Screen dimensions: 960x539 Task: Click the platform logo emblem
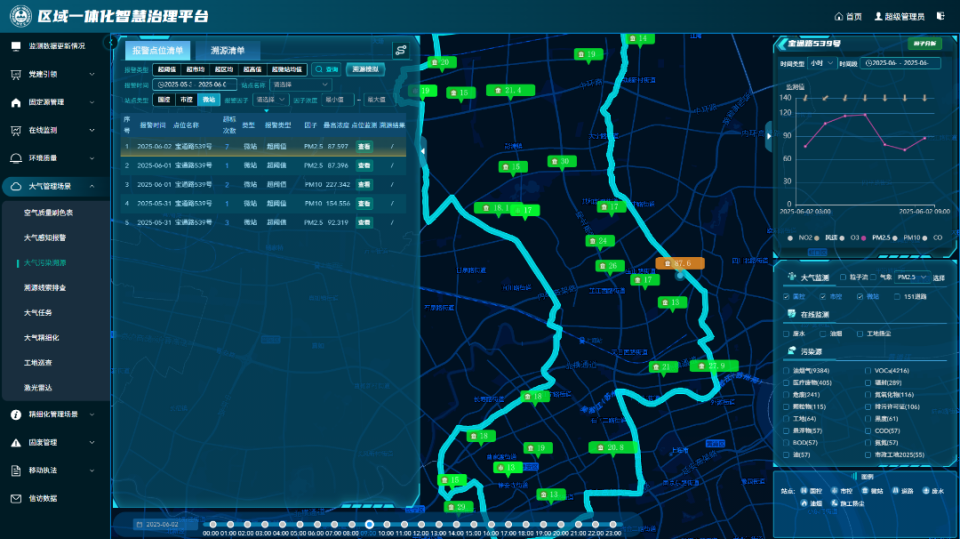[x=20, y=16]
